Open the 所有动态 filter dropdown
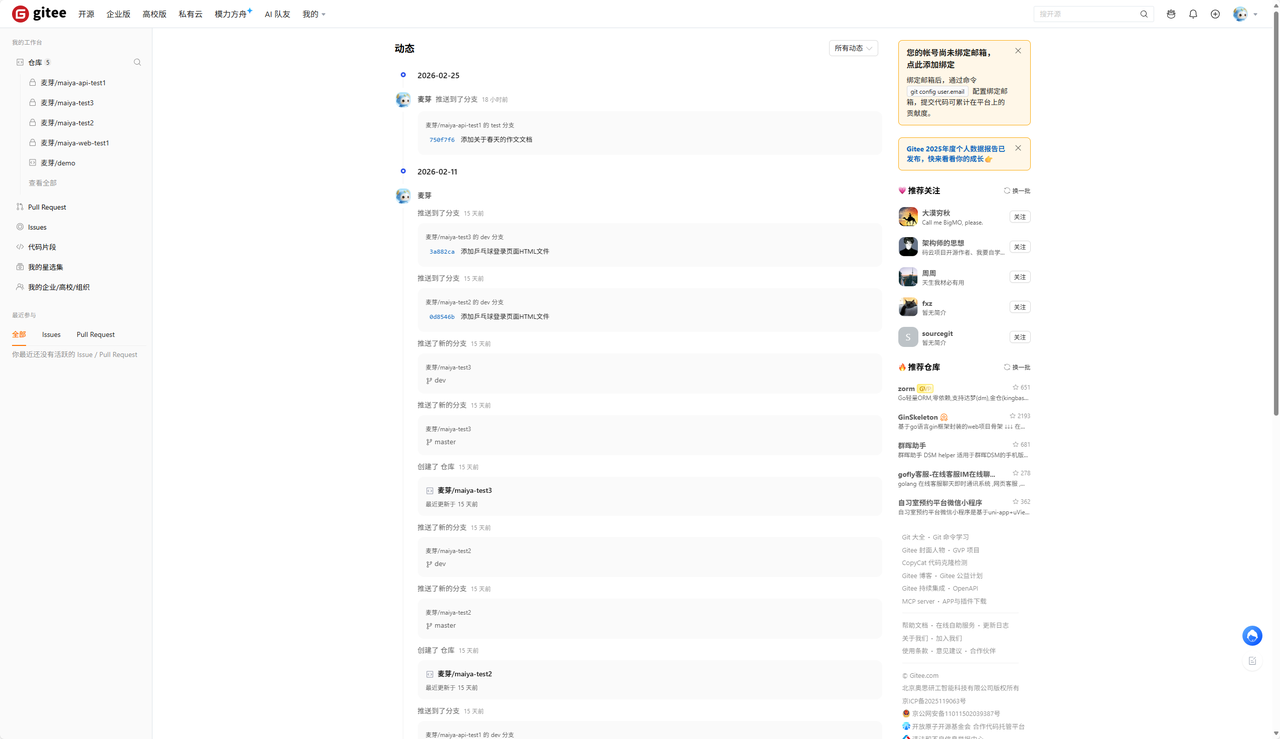The height and width of the screenshot is (739, 1280). click(x=853, y=48)
